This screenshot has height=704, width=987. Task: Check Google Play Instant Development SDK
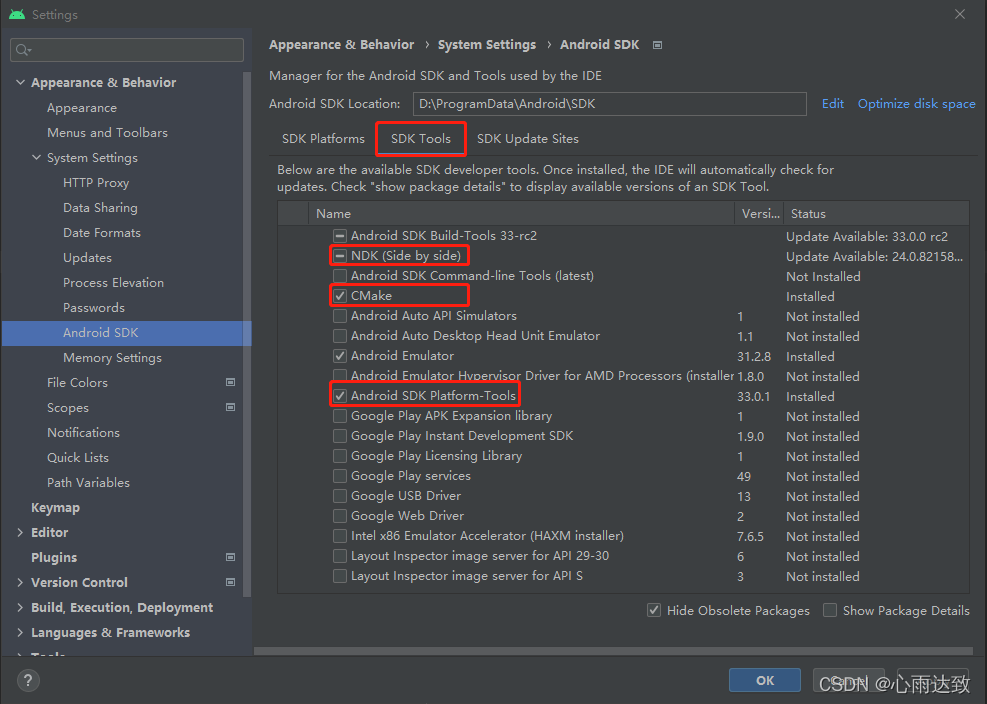(x=340, y=436)
